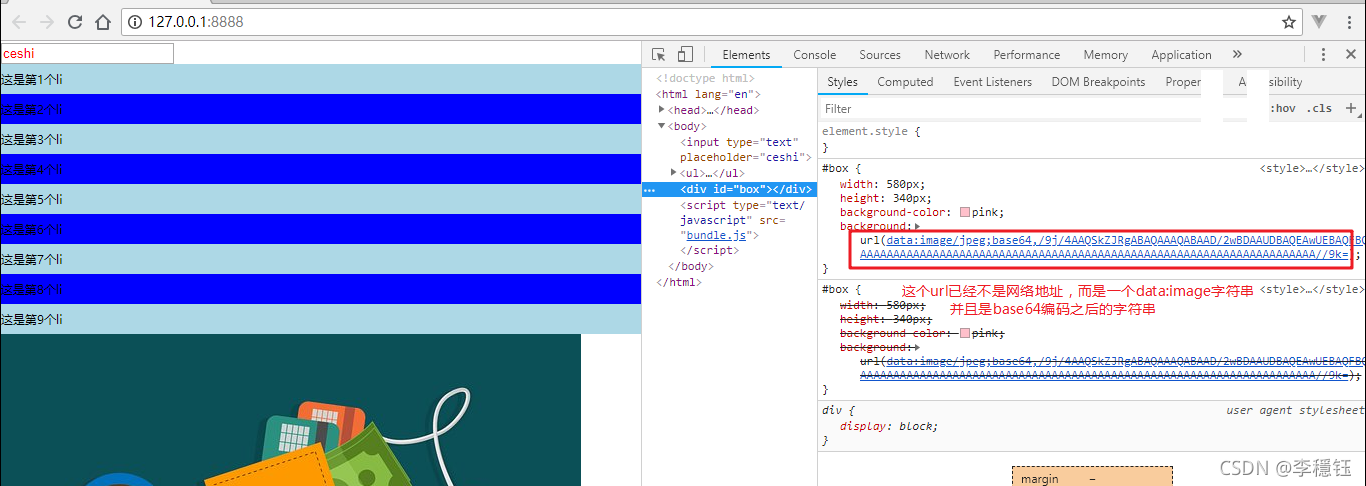View site information icon in address bar
The height and width of the screenshot is (486, 1366).
click(x=135, y=21)
